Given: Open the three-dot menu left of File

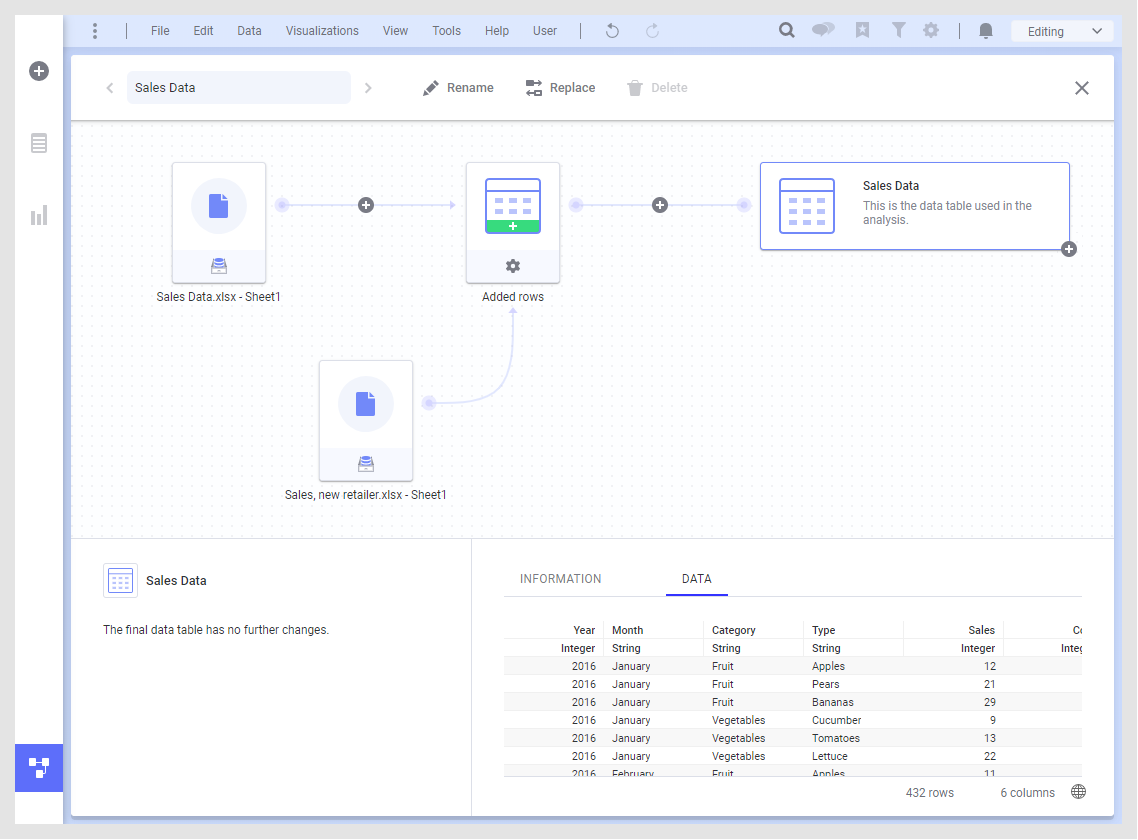Looking at the screenshot, I should coord(95,31).
